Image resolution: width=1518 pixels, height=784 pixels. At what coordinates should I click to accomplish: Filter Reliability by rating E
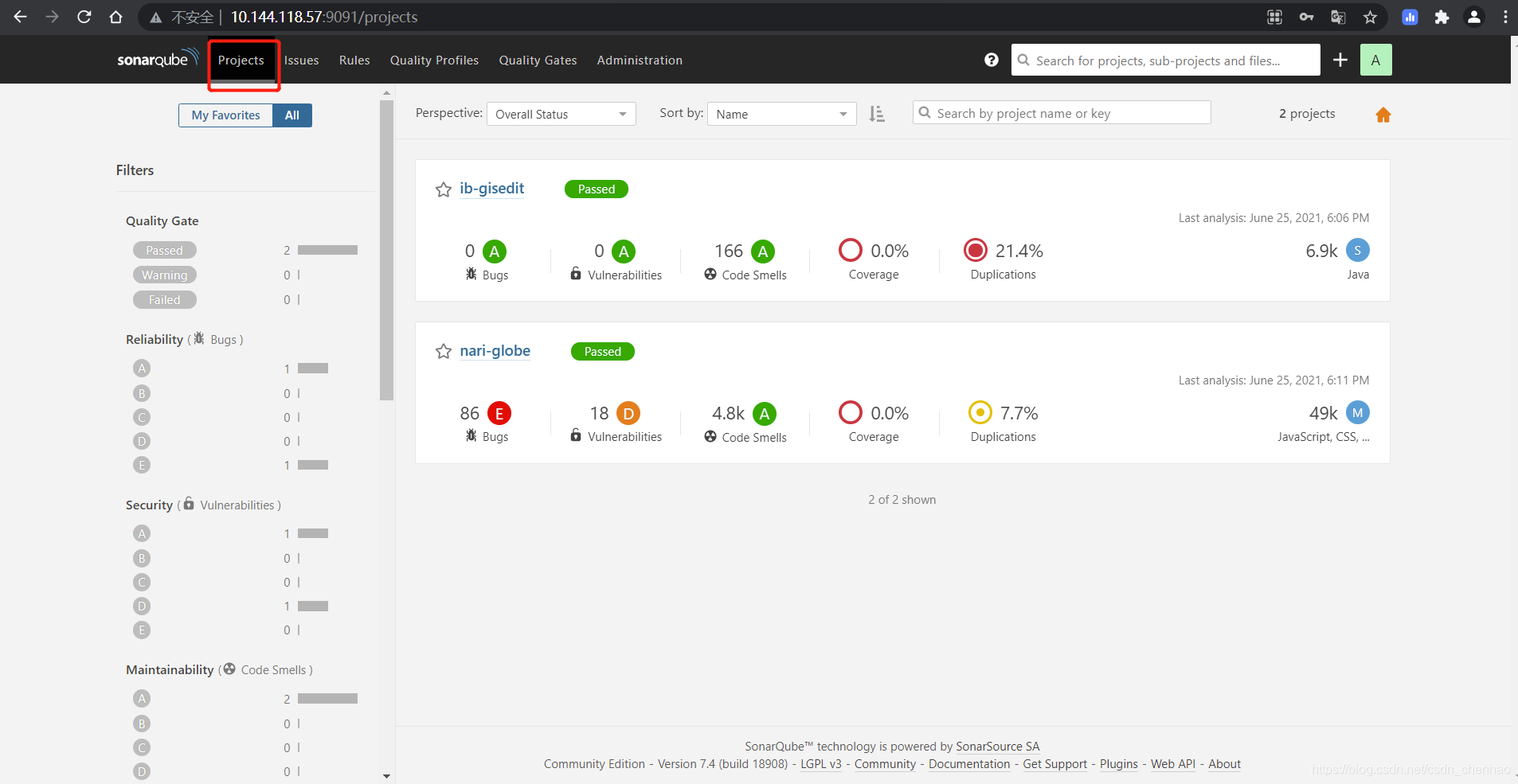(x=142, y=465)
